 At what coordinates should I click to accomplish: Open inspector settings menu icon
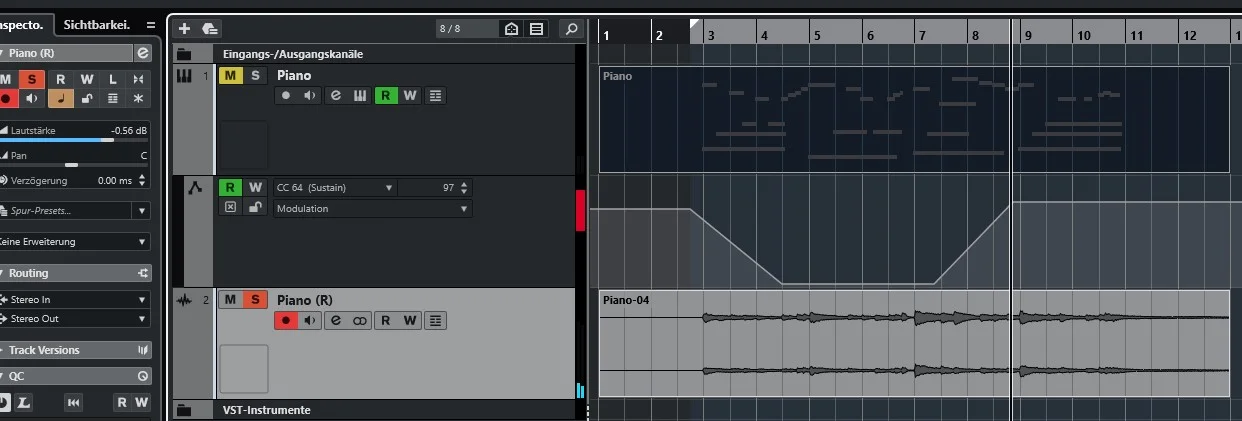150,24
